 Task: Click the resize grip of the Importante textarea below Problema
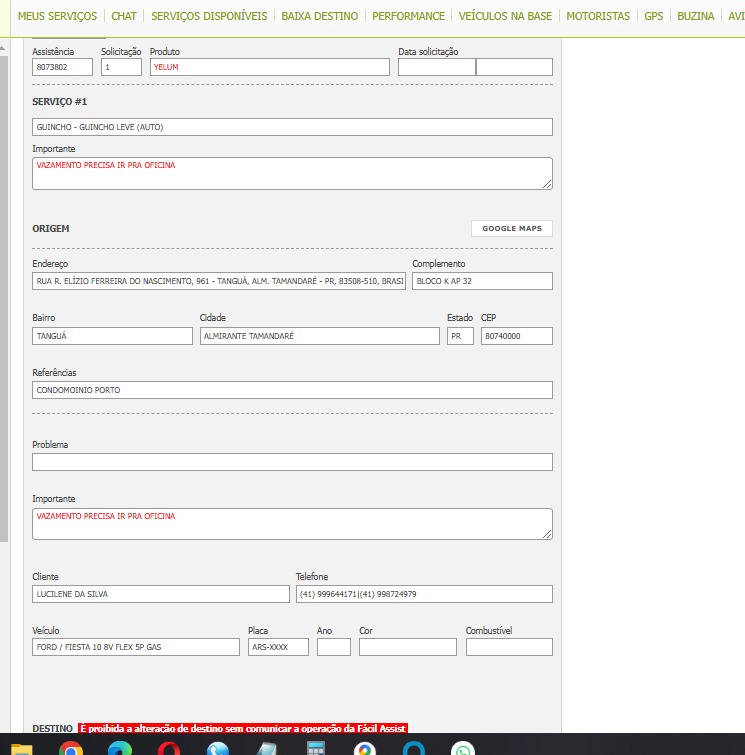pyautogui.click(x=547, y=534)
